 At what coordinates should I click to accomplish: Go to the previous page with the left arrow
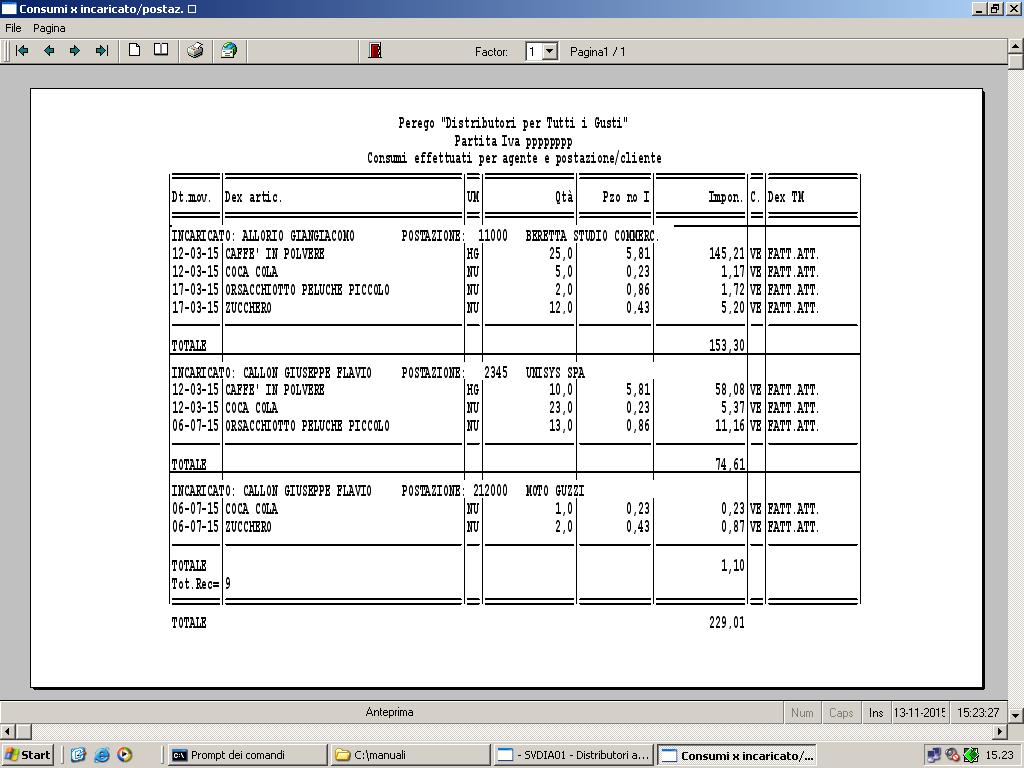click(x=49, y=50)
